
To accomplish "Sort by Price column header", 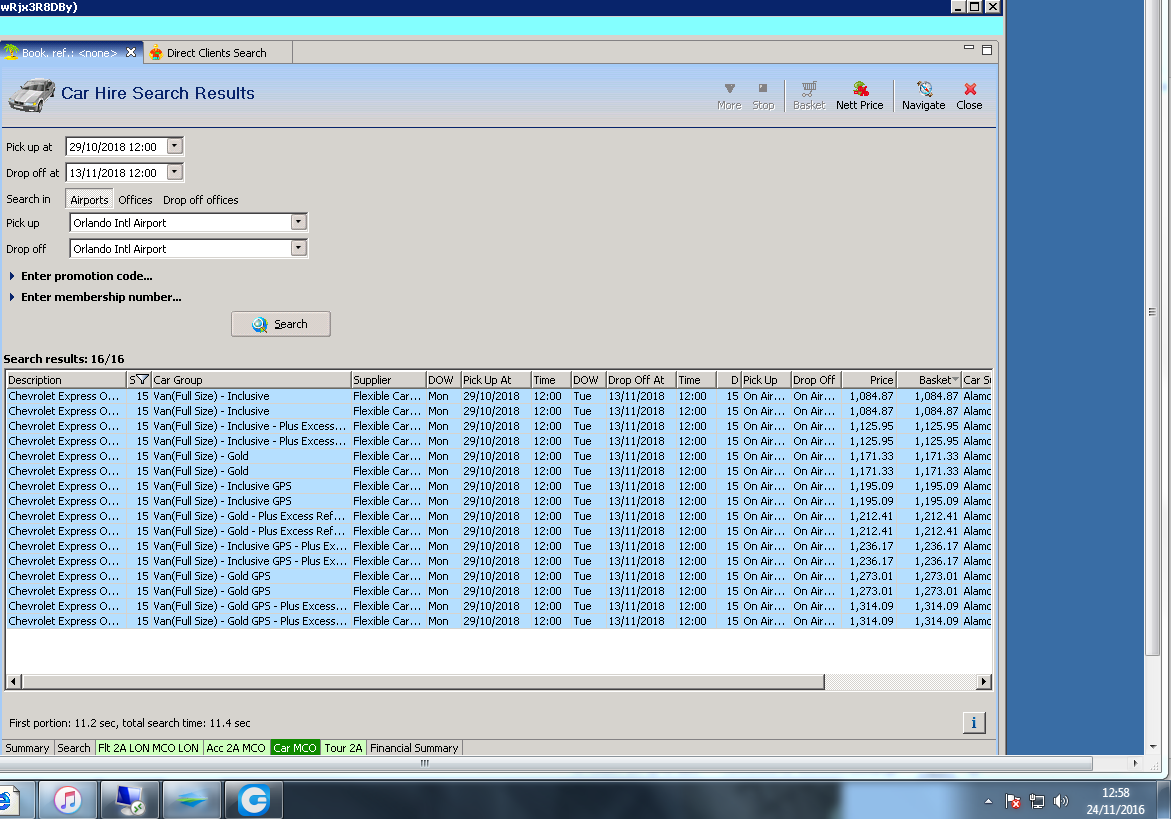I will (x=869, y=379).
